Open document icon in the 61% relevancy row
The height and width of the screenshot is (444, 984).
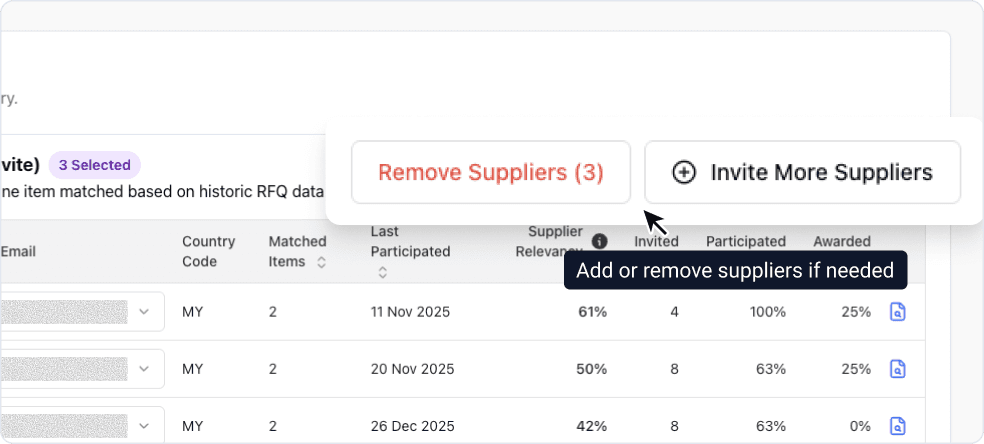click(897, 312)
